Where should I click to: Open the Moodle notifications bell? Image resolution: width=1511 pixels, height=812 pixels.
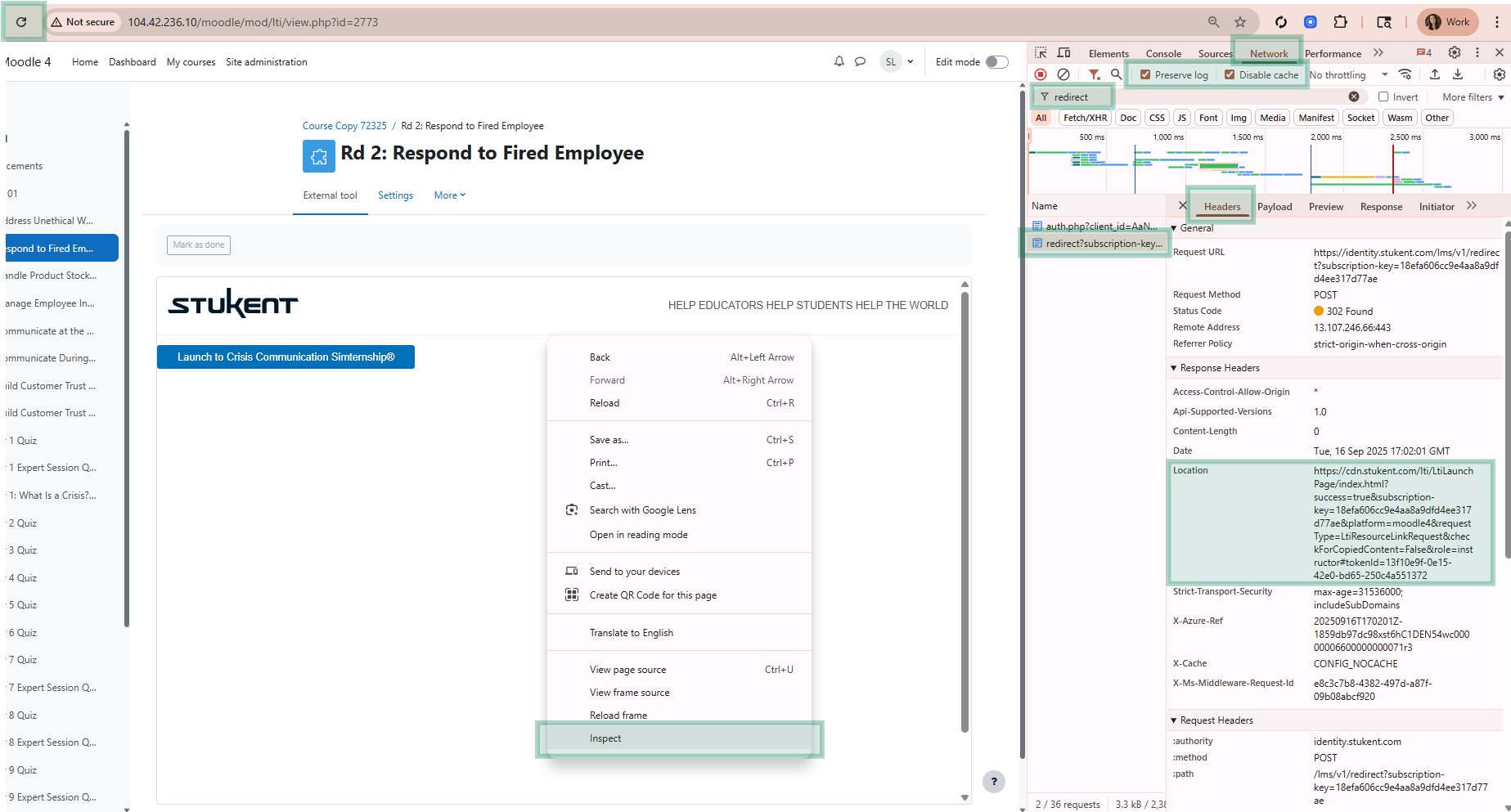pos(839,61)
